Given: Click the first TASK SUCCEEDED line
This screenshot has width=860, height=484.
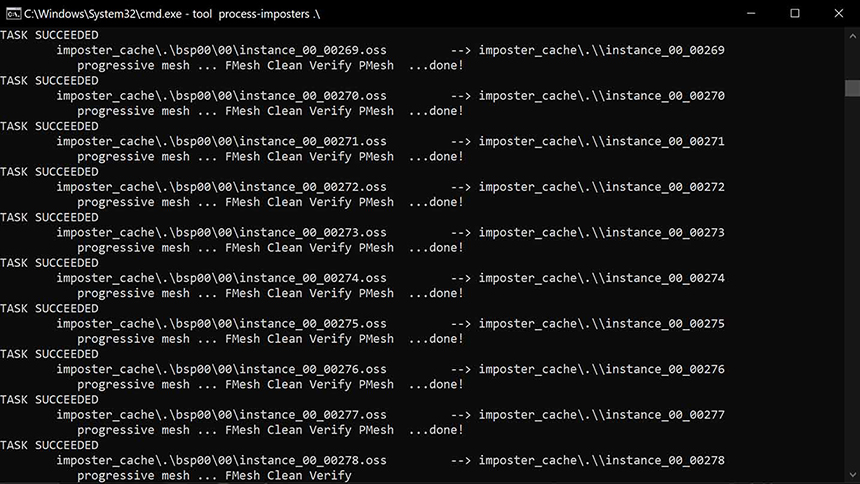Looking at the screenshot, I should pyautogui.click(x=49, y=35).
